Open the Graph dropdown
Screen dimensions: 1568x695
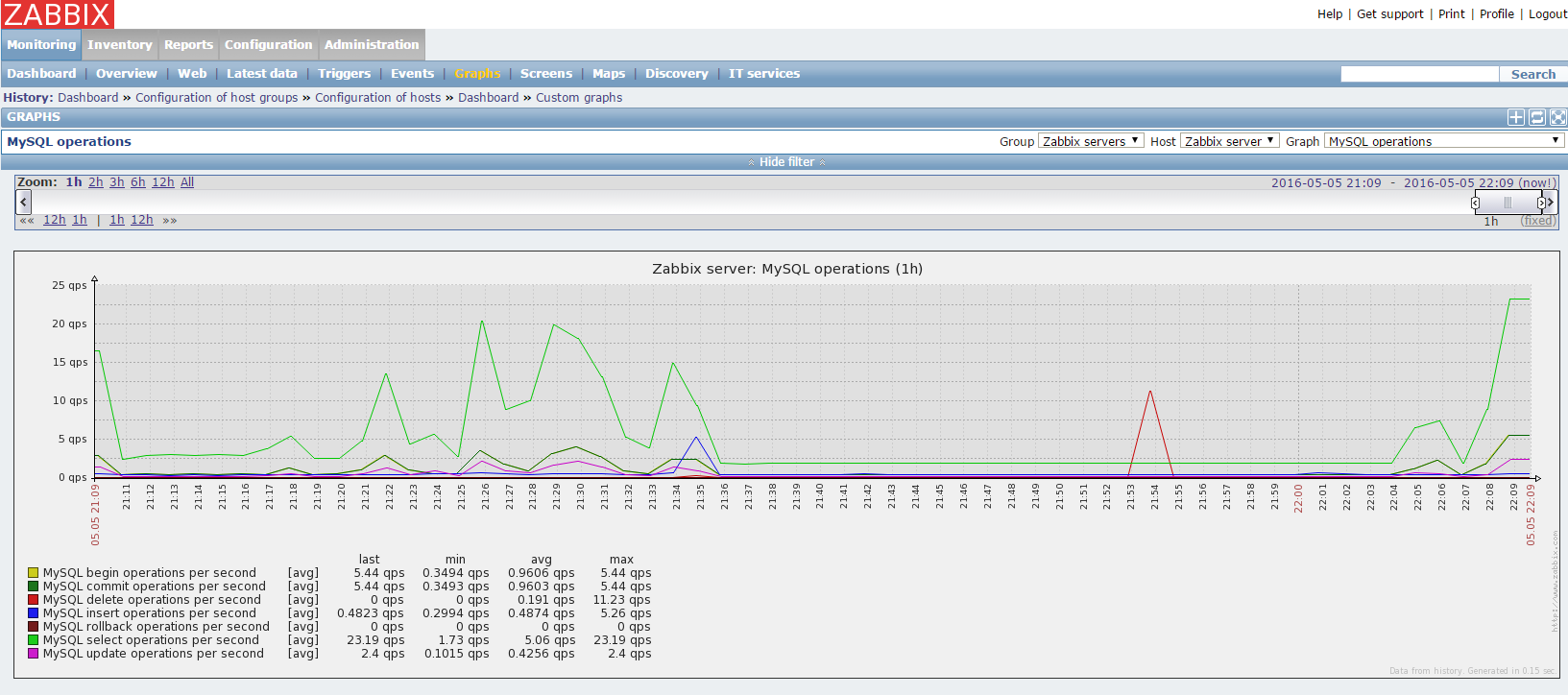(x=1444, y=141)
